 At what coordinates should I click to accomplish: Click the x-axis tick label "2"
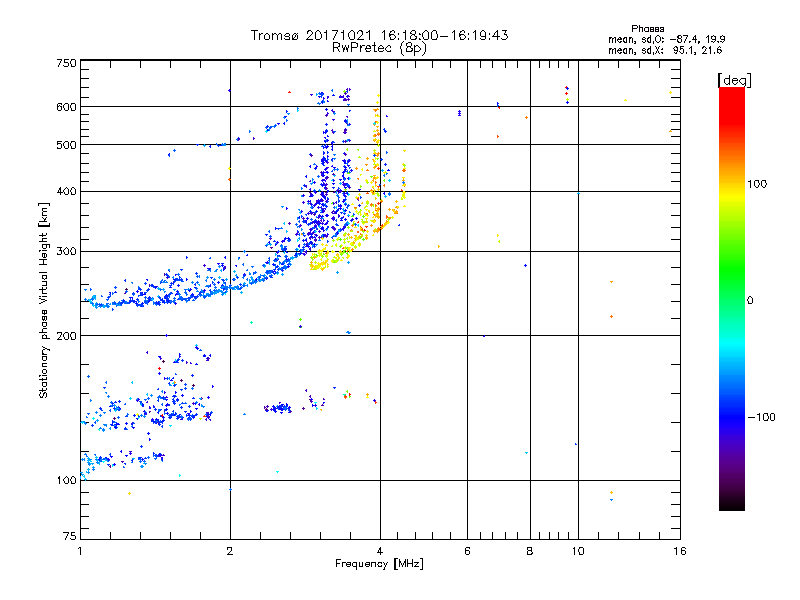tap(230, 551)
